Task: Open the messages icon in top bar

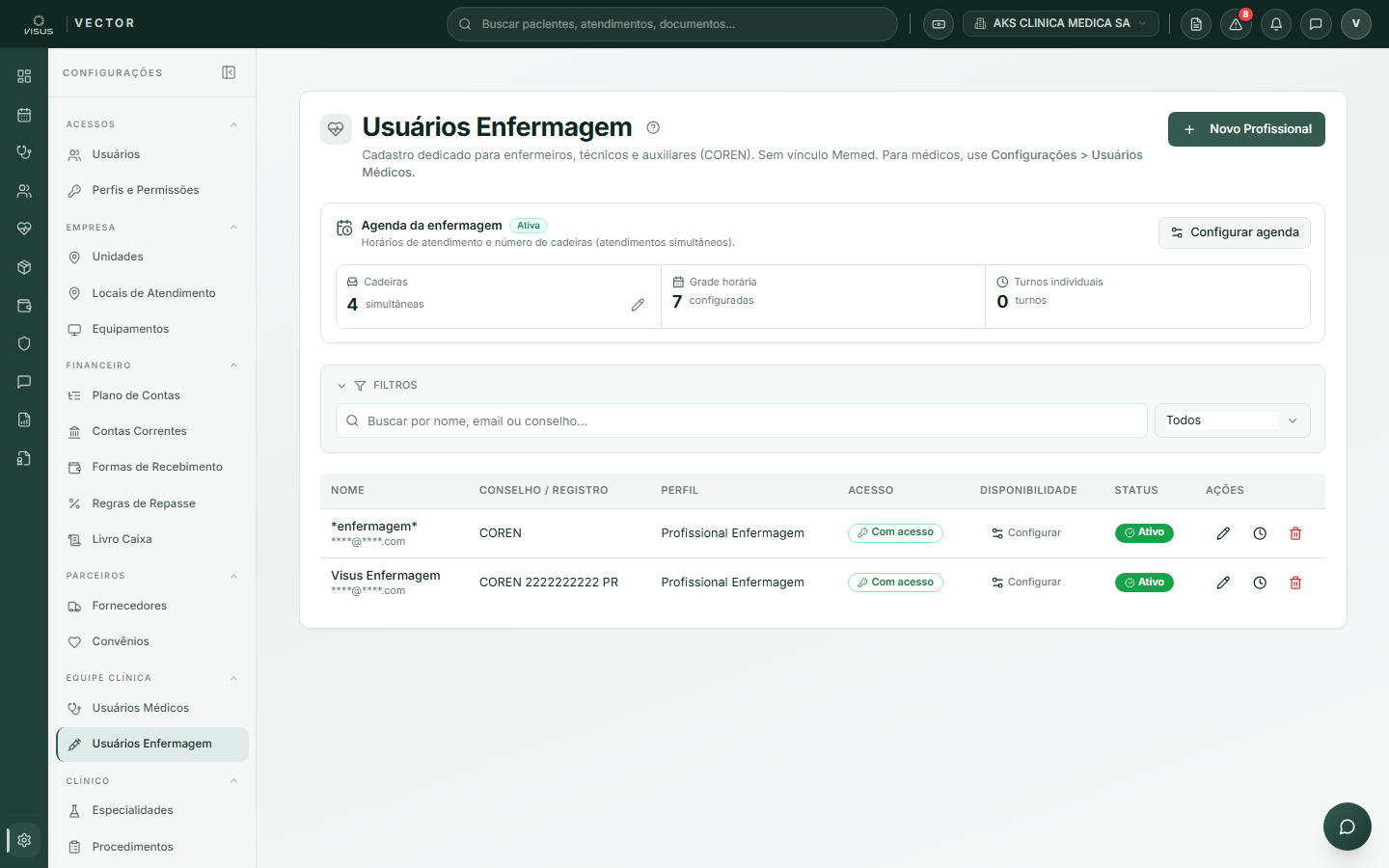Action: tap(1316, 24)
